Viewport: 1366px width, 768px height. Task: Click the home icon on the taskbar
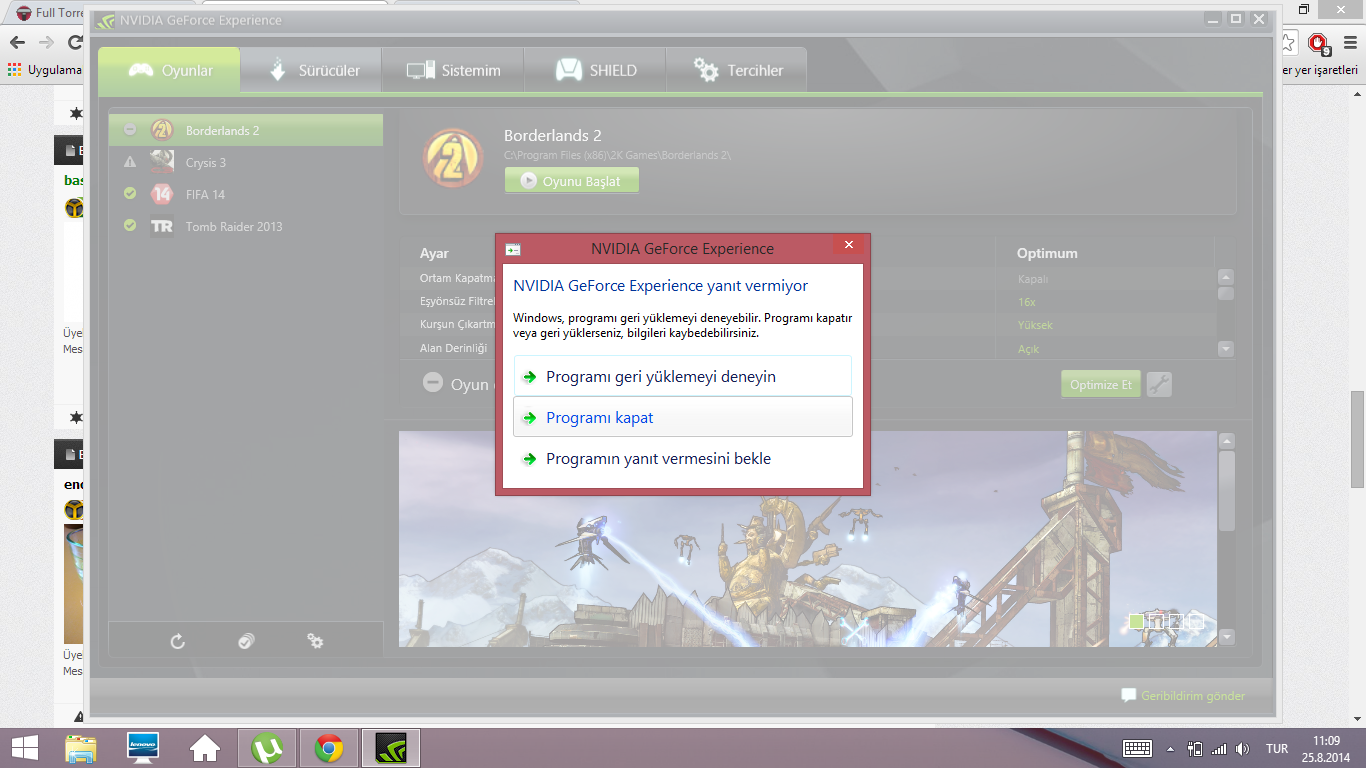pos(205,748)
